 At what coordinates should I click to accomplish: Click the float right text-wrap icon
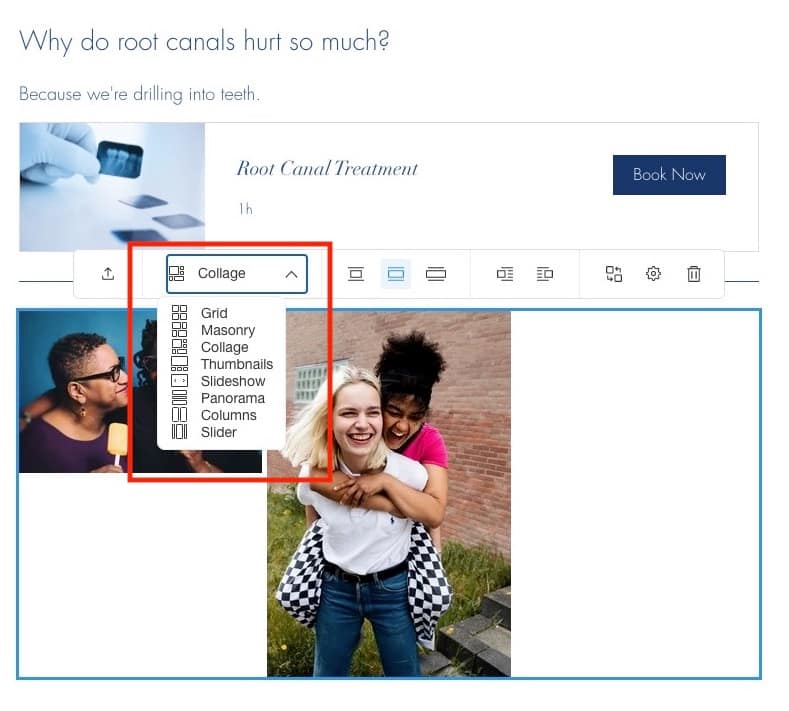click(545, 274)
